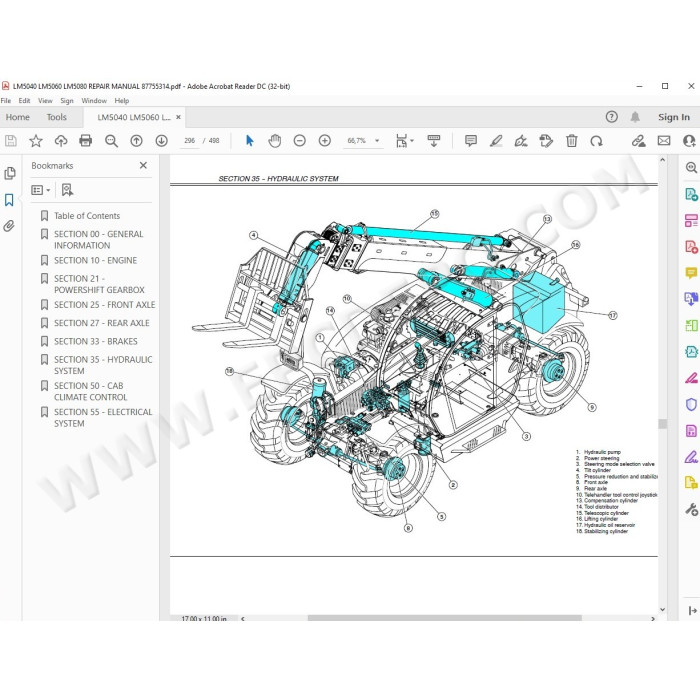Open the draw markup tool
This screenshot has width=700, height=700.
click(x=521, y=141)
